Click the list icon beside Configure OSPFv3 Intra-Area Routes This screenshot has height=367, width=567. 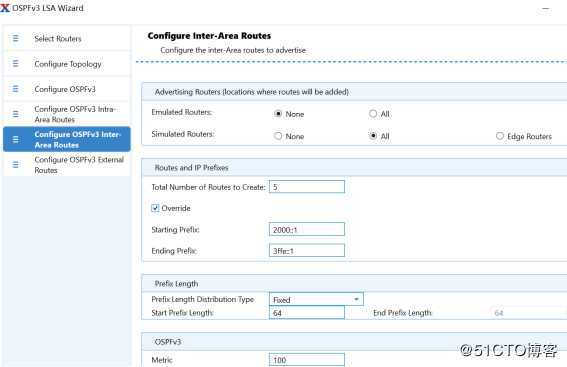tap(16, 114)
